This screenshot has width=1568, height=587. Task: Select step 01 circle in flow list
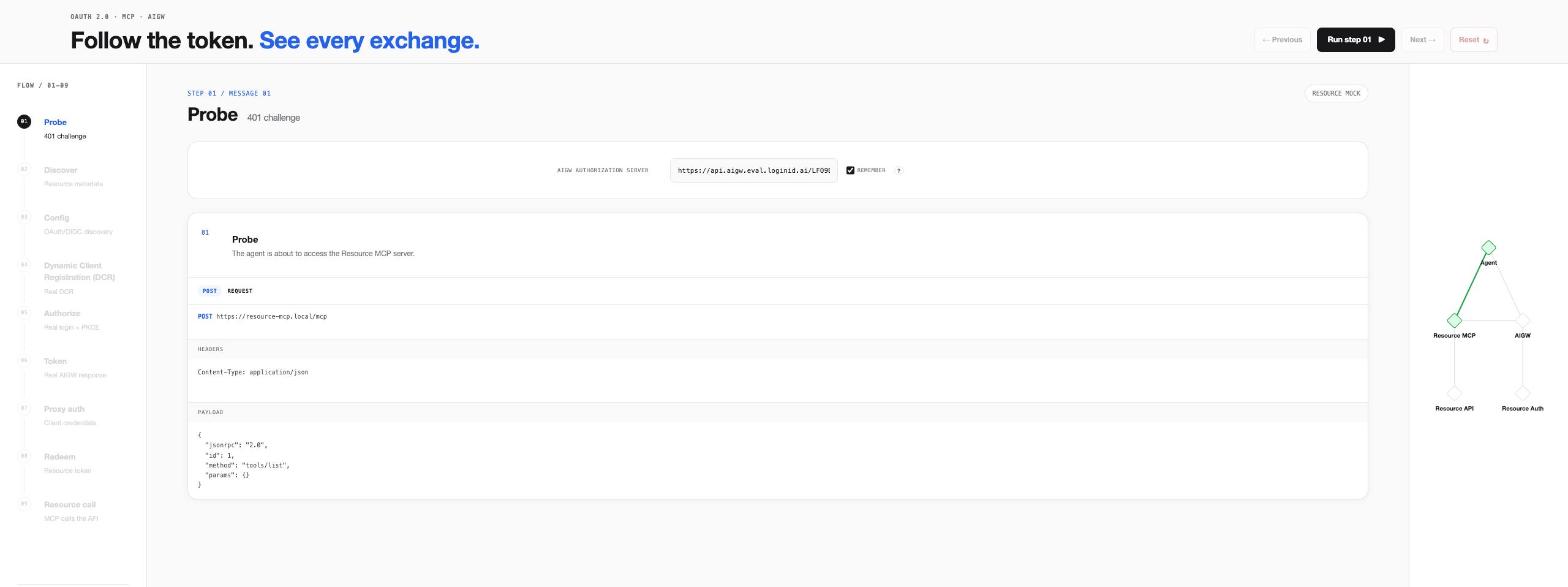point(24,121)
